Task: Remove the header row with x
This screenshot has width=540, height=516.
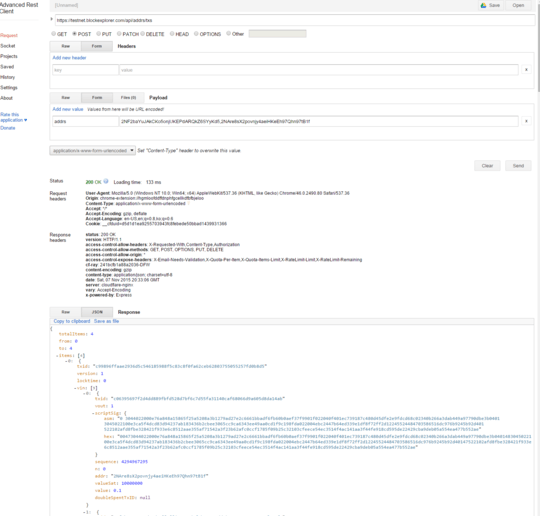Action: pos(526,70)
